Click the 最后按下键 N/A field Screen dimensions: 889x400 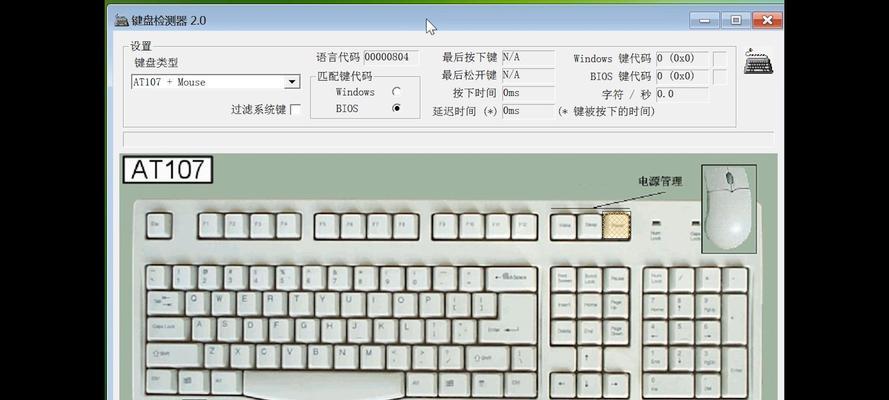point(527,58)
